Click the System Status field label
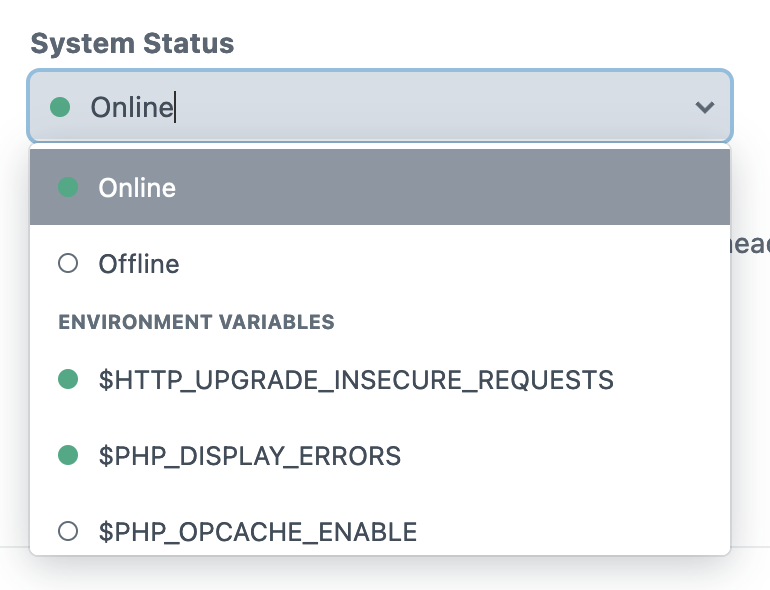This screenshot has height=590, width=770. pos(132,44)
